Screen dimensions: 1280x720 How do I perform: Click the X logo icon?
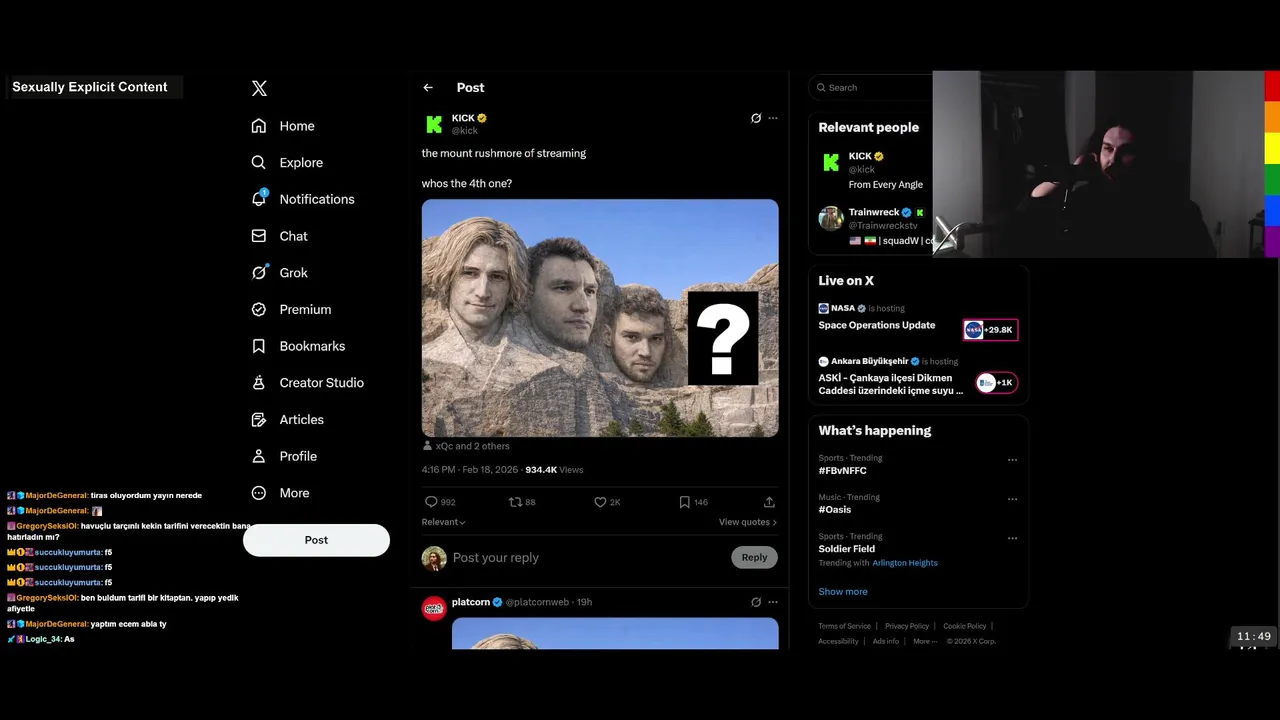pos(259,88)
